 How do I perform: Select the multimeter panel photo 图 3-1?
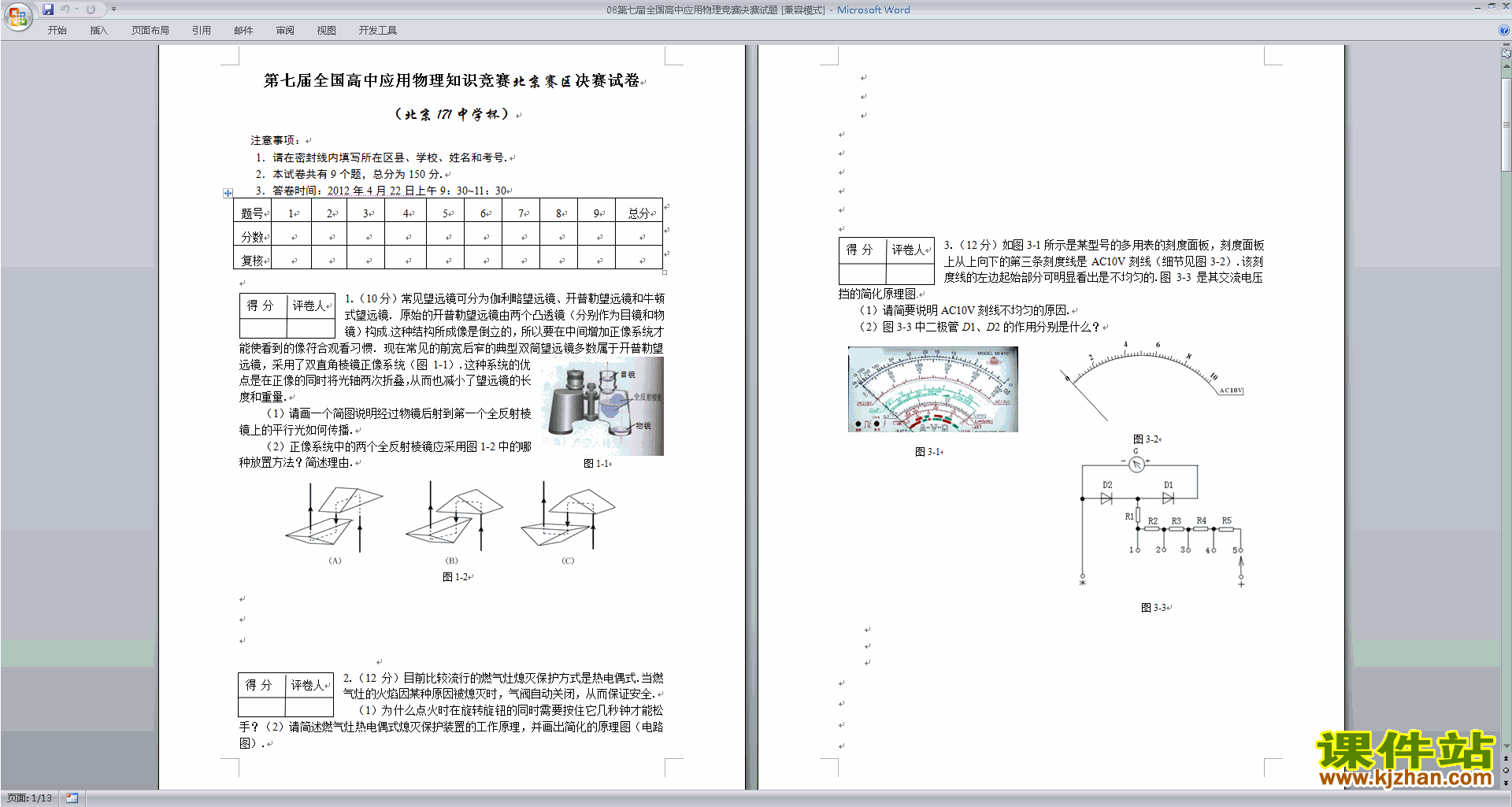pyautogui.click(x=932, y=389)
